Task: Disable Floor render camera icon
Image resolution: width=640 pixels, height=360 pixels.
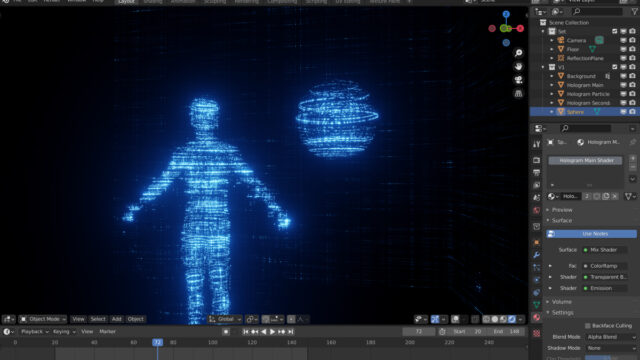Action: tap(632, 49)
